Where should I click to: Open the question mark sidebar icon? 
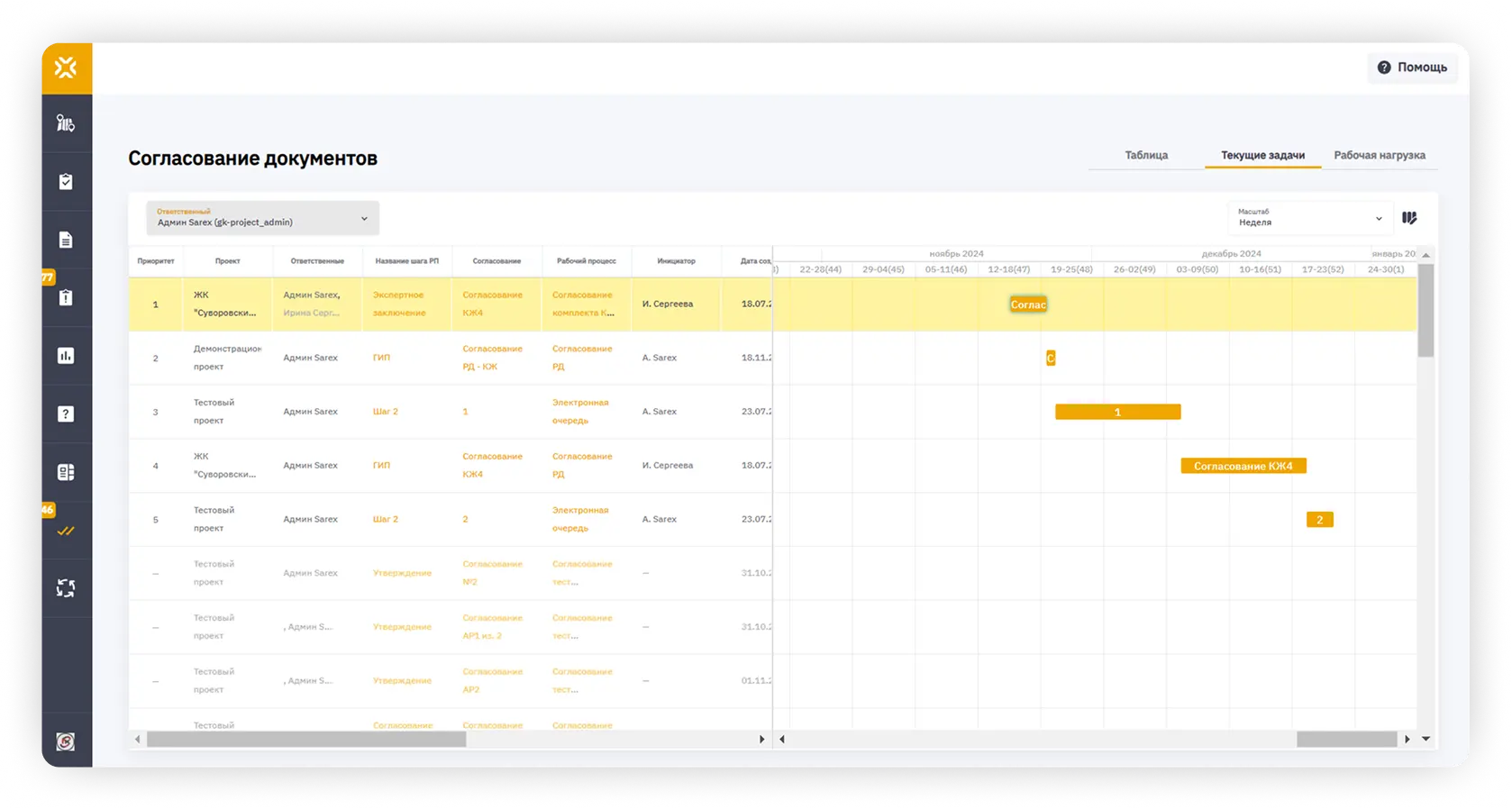[66, 414]
